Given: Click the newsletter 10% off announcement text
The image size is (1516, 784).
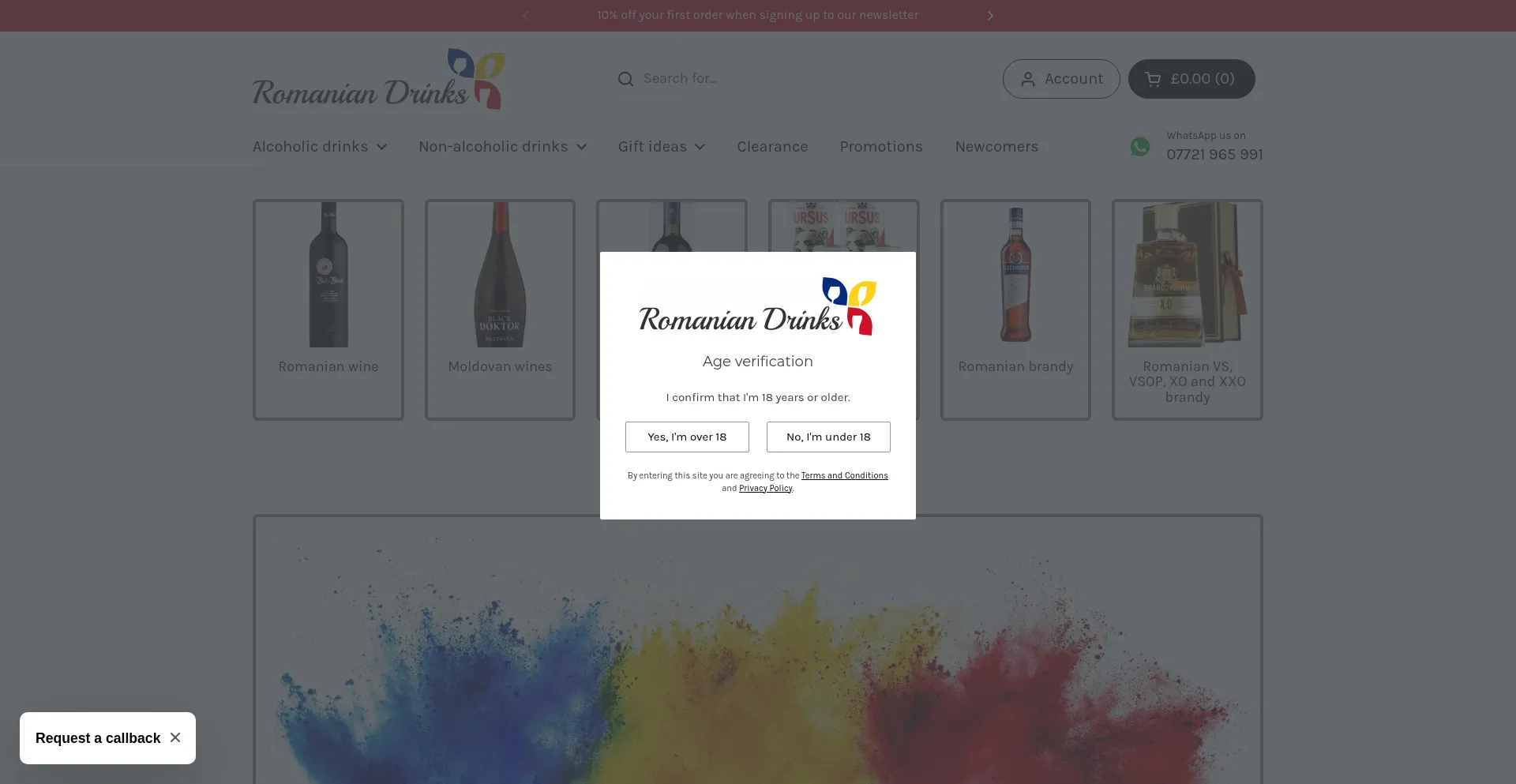Looking at the screenshot, I should point(758,15).
